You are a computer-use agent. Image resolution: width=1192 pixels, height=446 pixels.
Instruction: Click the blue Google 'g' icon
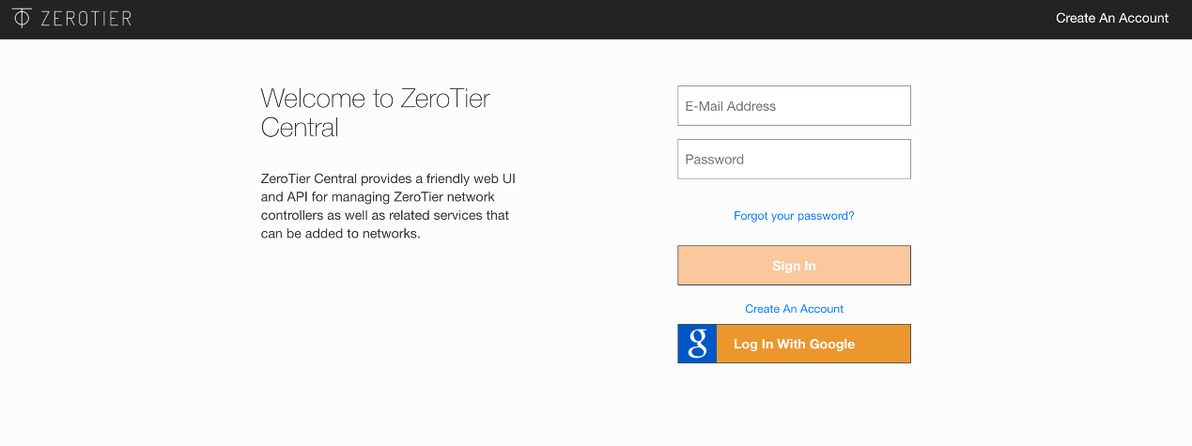click(x=698, y=344)
